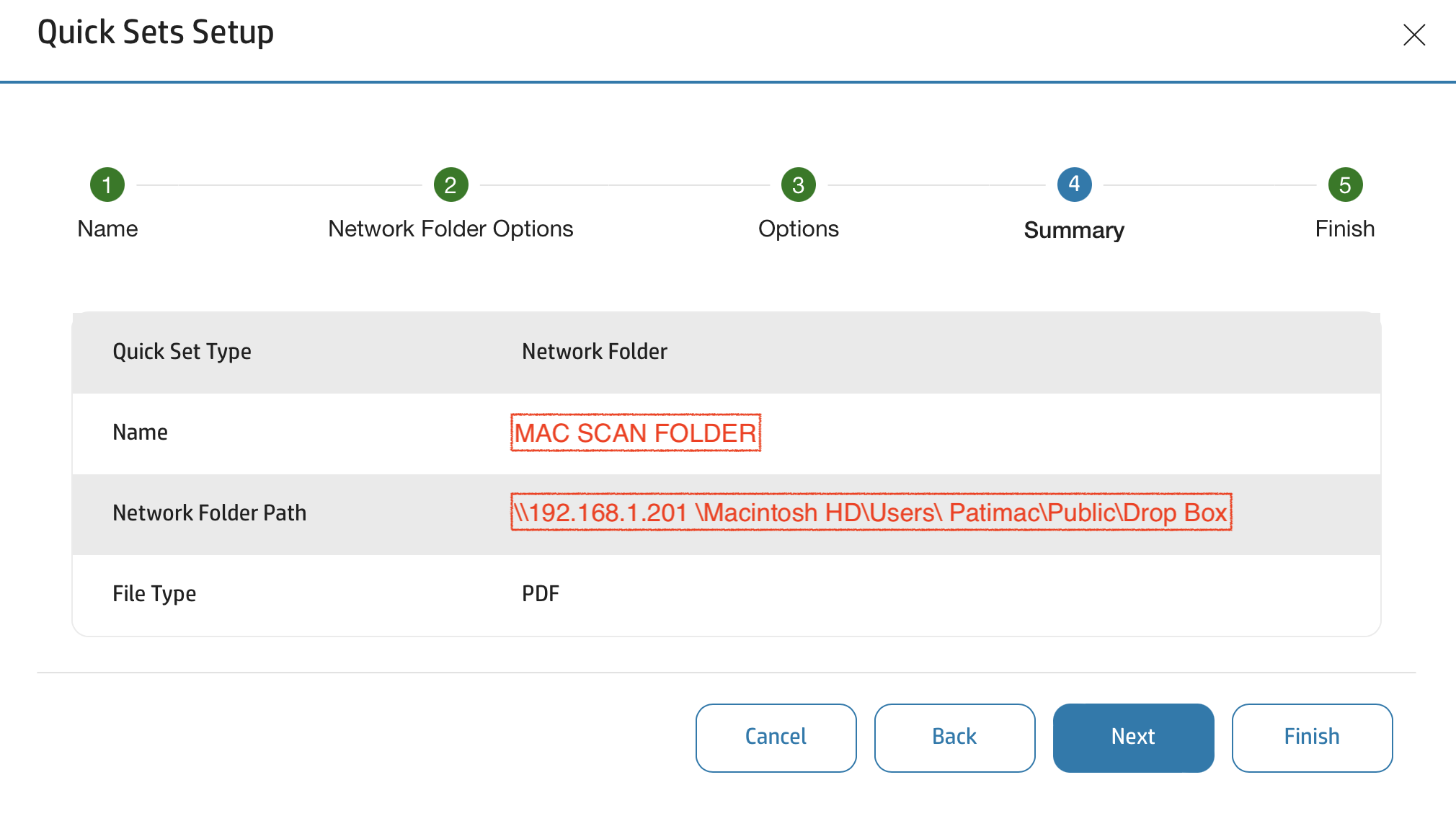The height and width of the screenshot is (816, 1456).
Task: Click the Network Folder Path value
Action: (x=871, y=513)
